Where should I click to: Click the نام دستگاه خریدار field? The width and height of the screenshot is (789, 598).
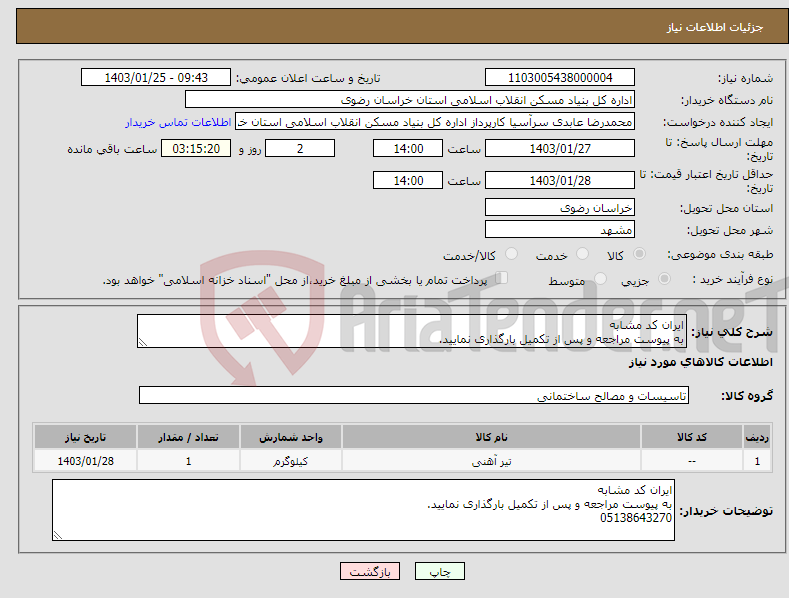[410, 100]
